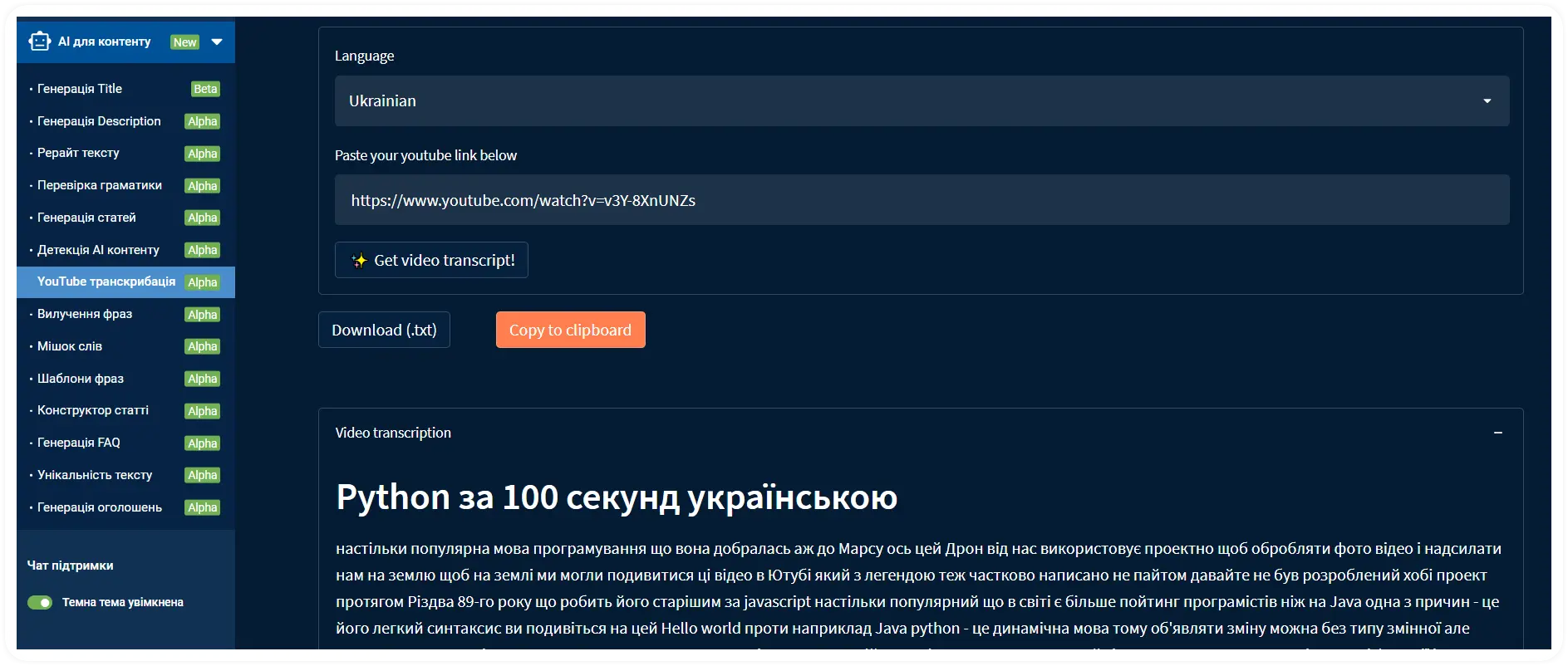1568x666 pixels.
Task: Click Copy to clipboard button
Action: tap(570, 330)
